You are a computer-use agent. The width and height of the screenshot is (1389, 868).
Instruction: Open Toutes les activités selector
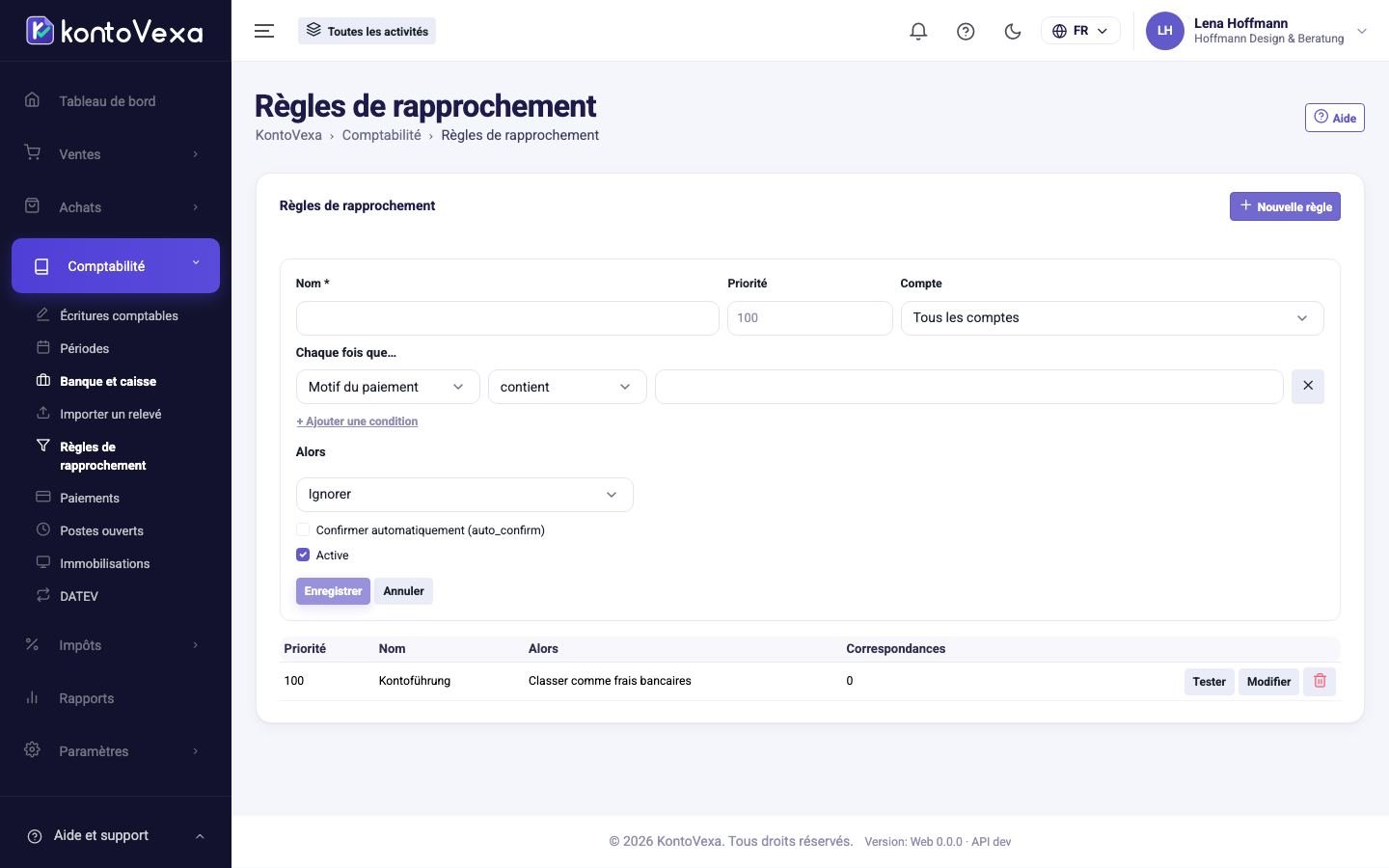(367, 31)
